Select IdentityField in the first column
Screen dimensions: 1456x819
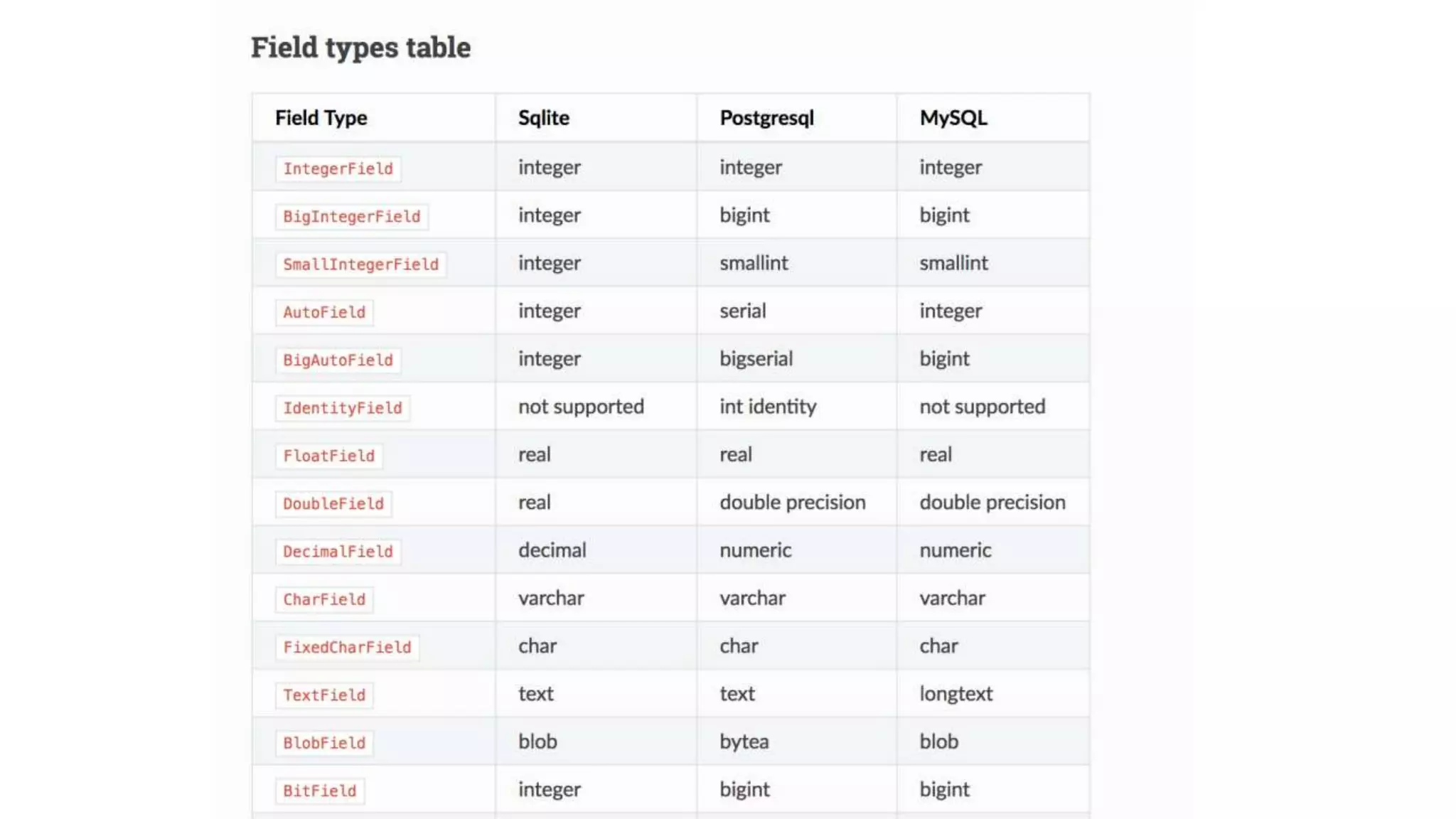pos(343,408)
